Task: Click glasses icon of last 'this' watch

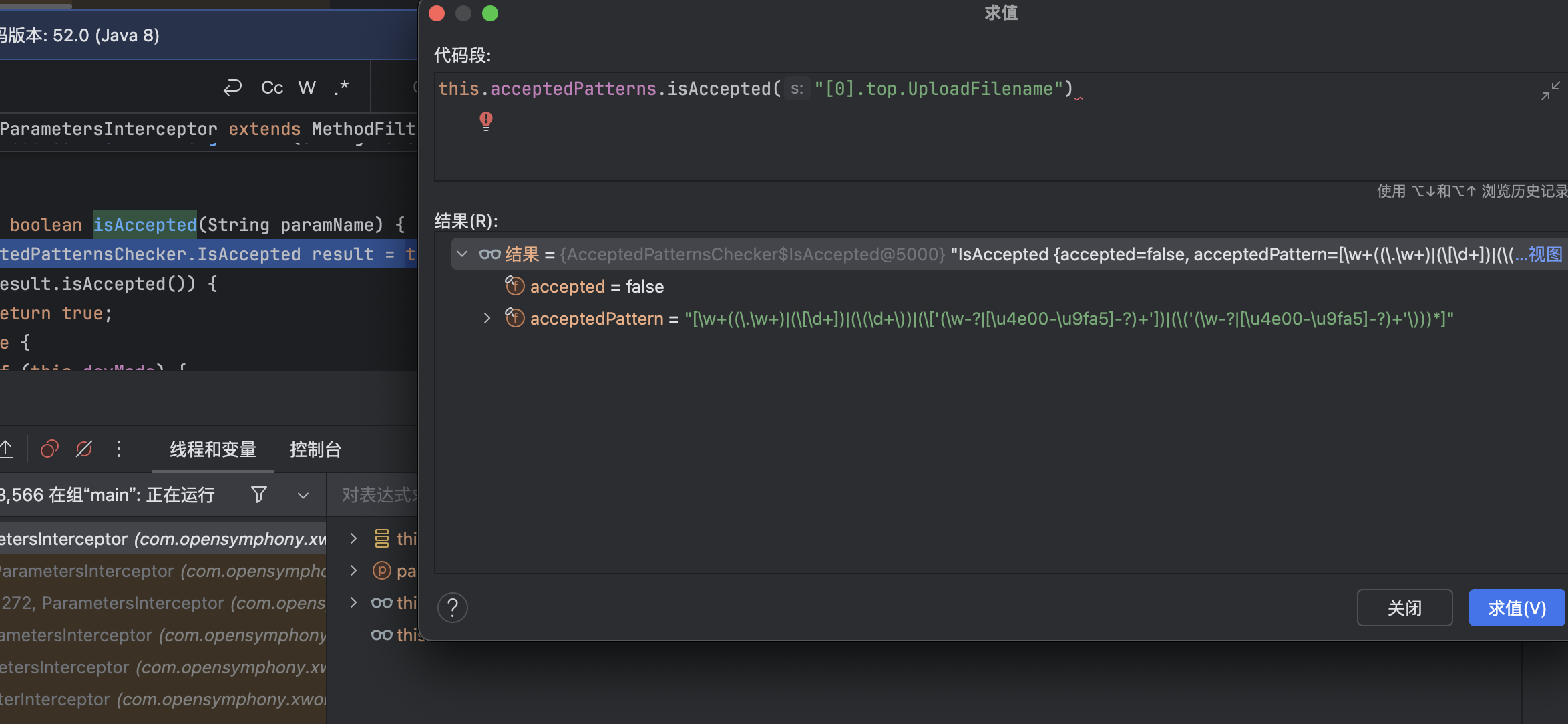Action: point(382,635)
